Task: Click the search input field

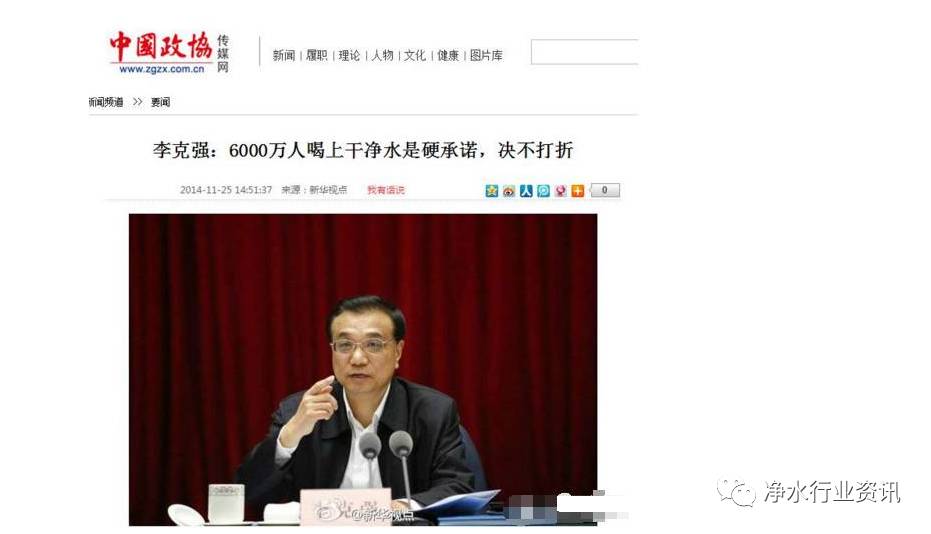Action: tap(585, 52)
